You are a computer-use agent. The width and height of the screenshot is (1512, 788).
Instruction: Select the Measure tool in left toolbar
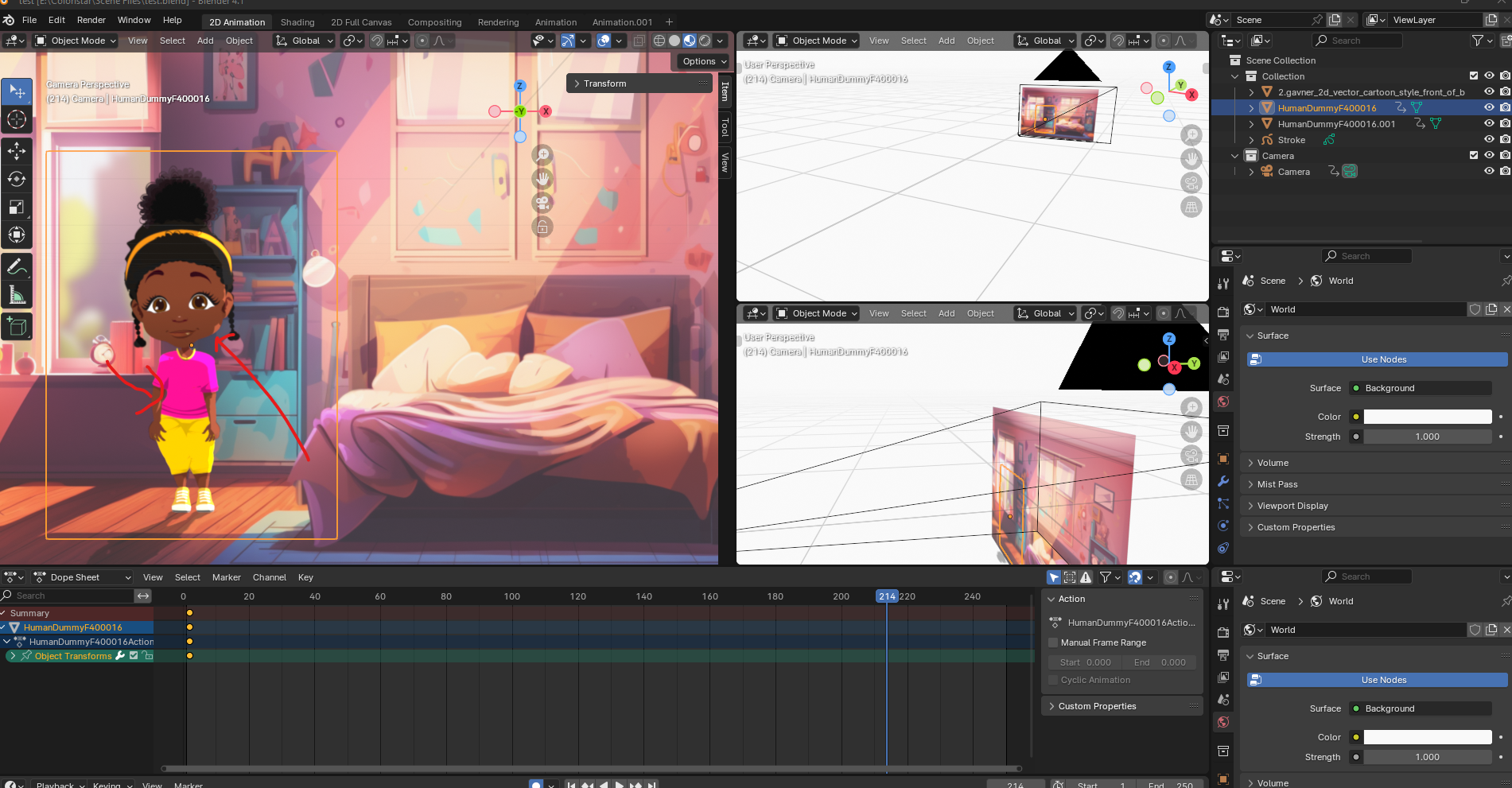(x=17, y=296)
